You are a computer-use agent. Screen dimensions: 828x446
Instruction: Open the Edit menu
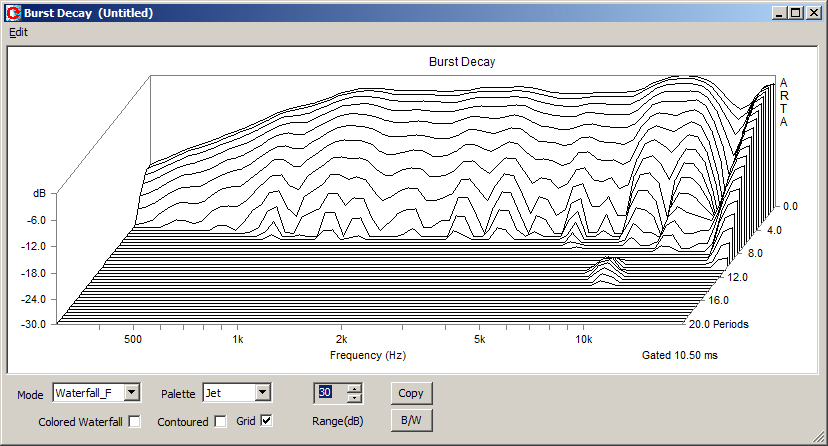[18, 32]
